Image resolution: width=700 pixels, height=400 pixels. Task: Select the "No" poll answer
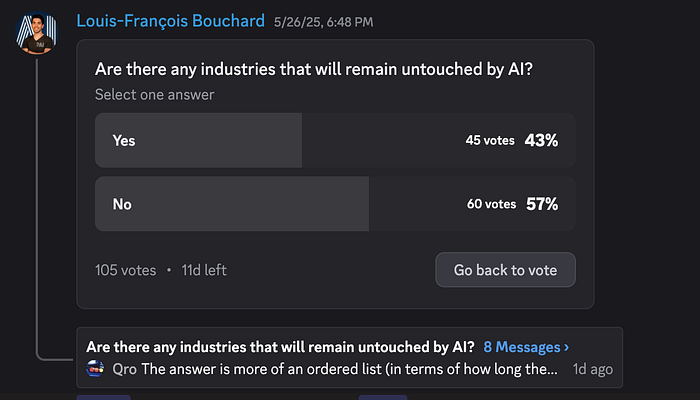(122, 204)
